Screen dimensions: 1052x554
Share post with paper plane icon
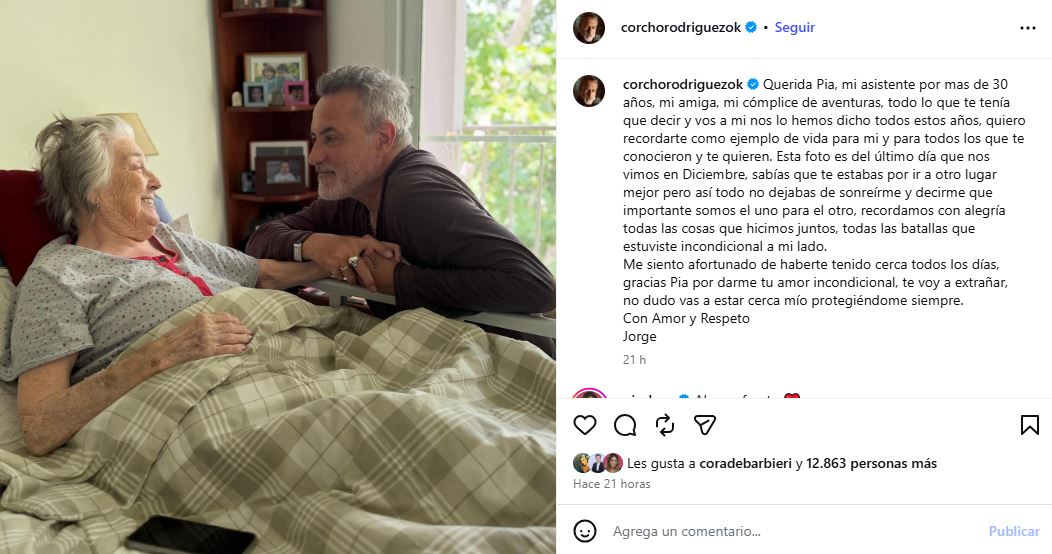point(704,425)
